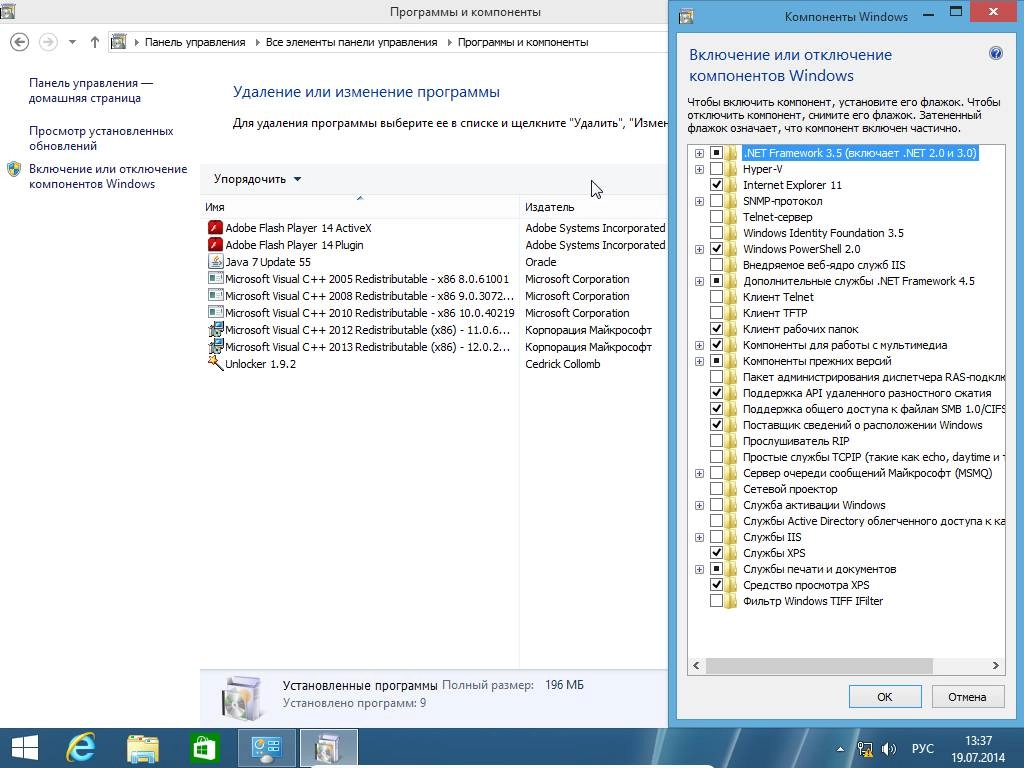Click the volume speaker tray icon
Viewport: 1024px width, 768px height.
tap(889, 749)
